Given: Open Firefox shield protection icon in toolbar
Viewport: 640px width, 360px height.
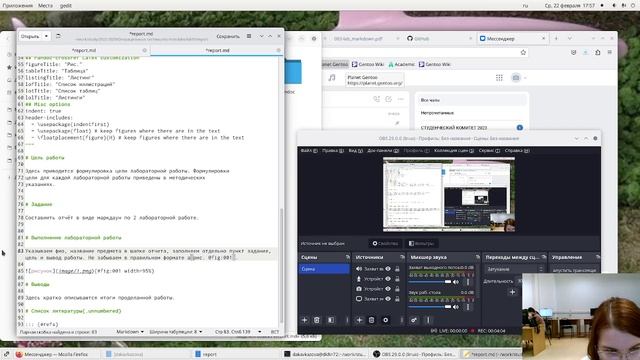Looking at the screenshot, I should 573,52.
